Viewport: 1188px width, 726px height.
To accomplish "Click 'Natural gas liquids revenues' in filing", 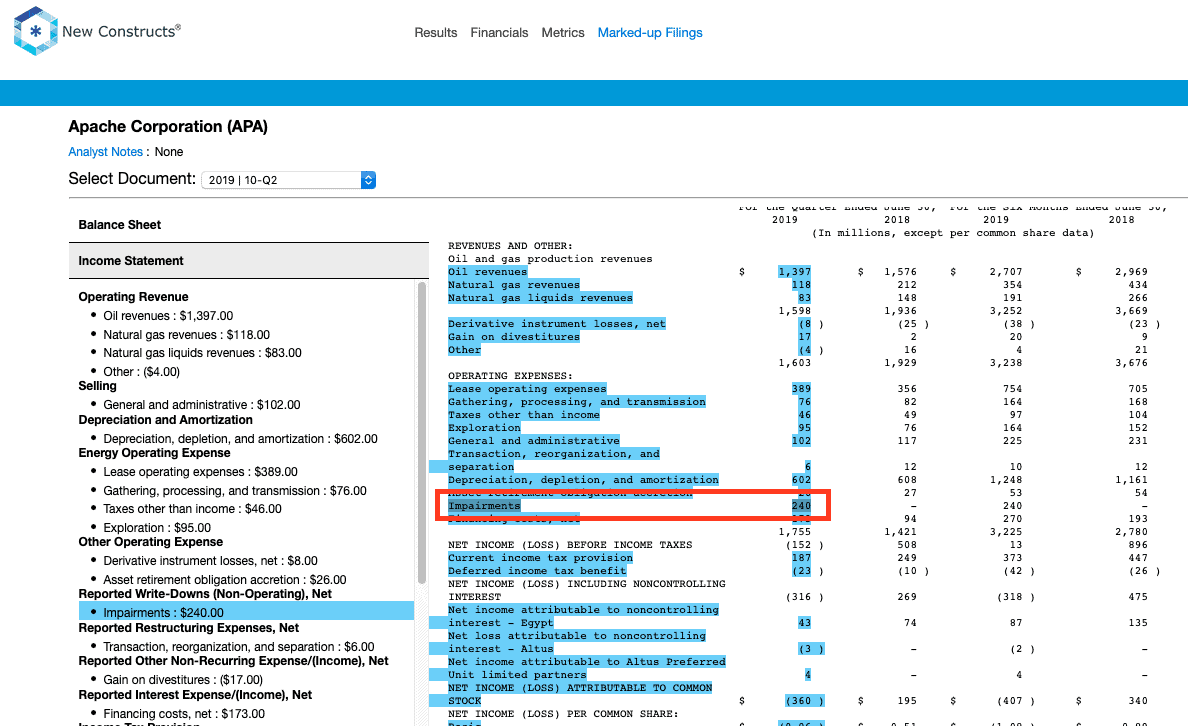I will [540, 298].
